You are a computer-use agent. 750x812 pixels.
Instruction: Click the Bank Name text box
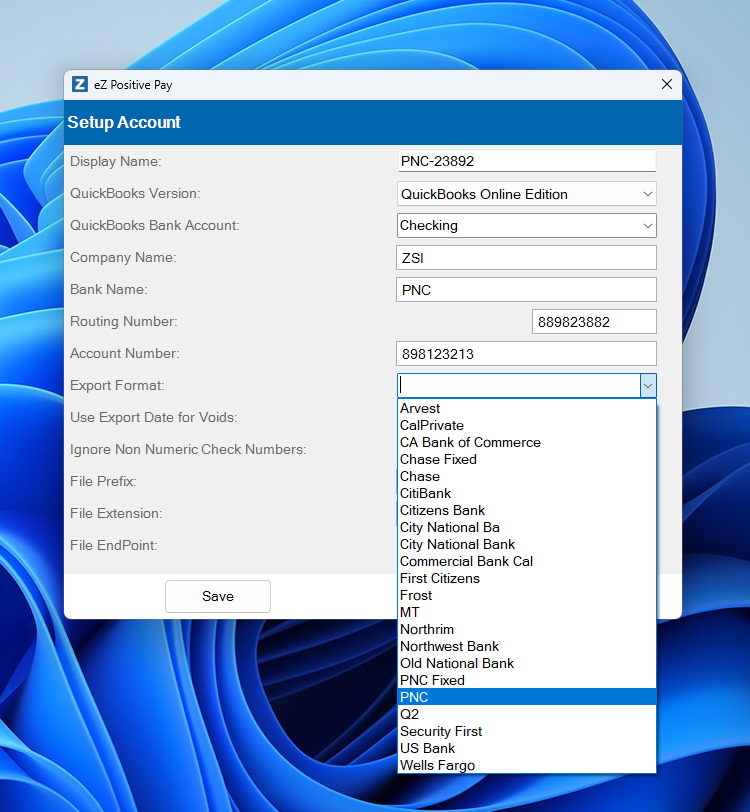click(526, 290)
